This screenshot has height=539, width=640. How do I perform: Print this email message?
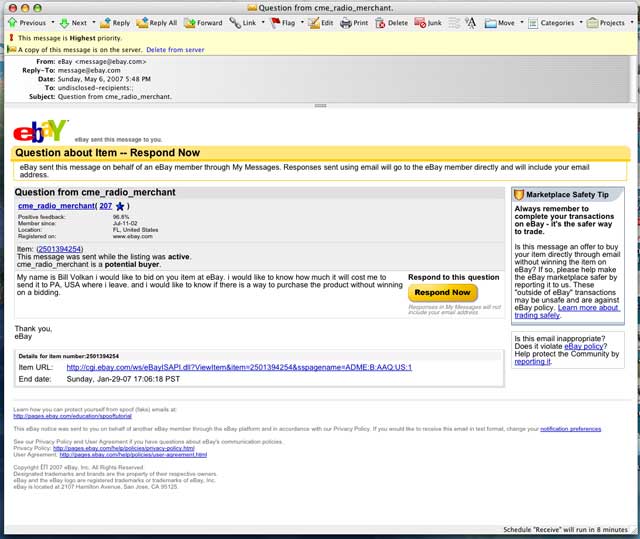(354, 22)
